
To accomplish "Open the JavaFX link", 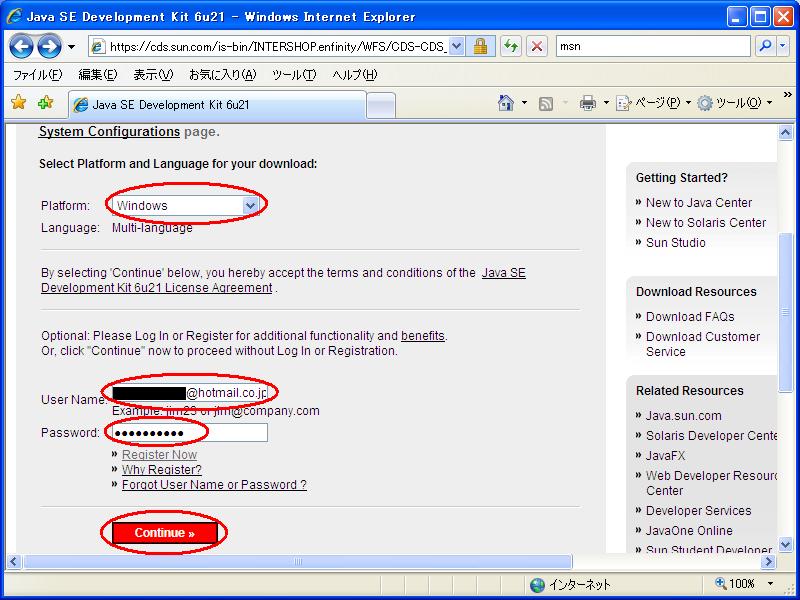I will [x=665, y=455].
